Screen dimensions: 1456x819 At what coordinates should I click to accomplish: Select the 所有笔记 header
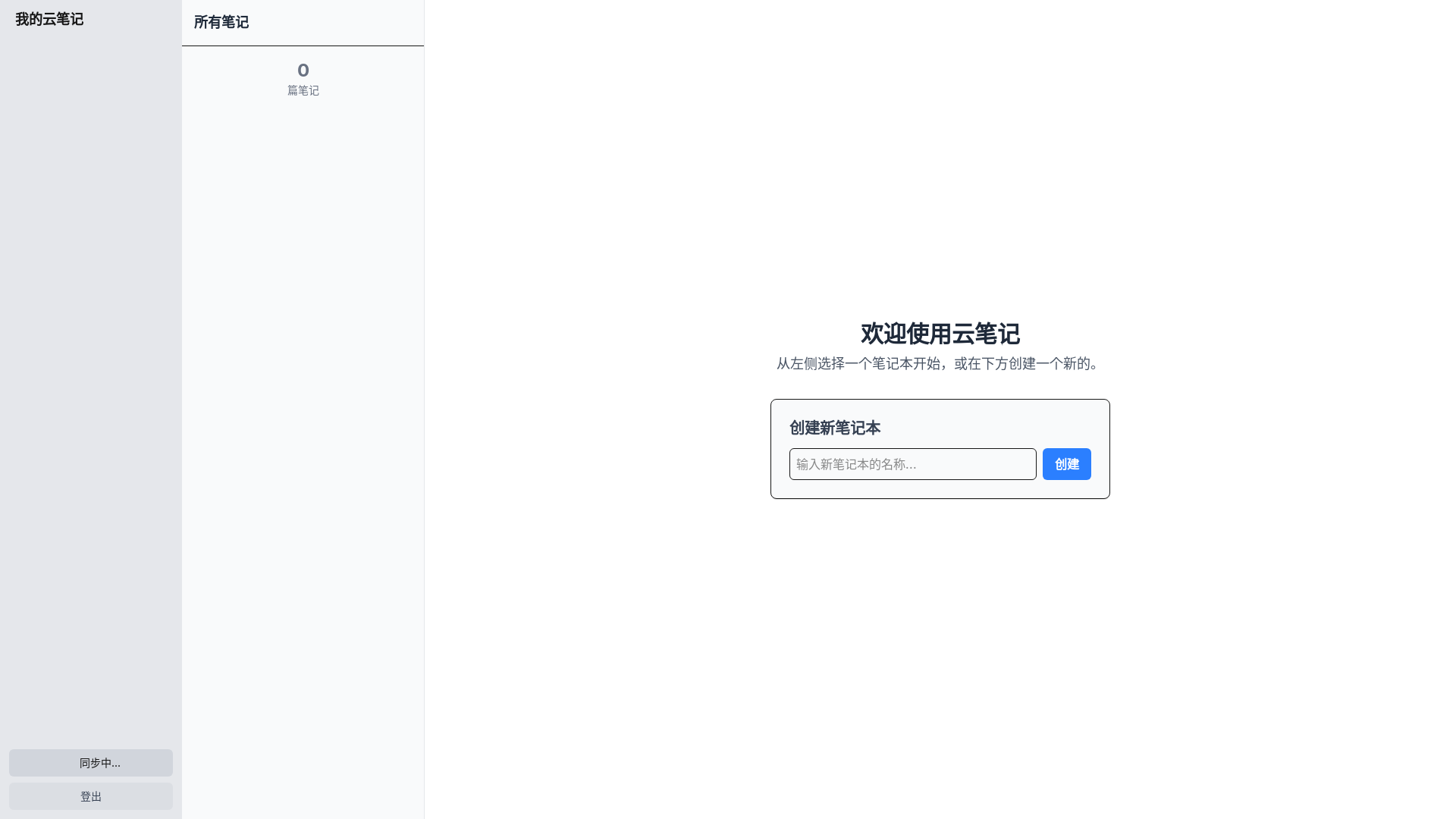coord(221,22)
